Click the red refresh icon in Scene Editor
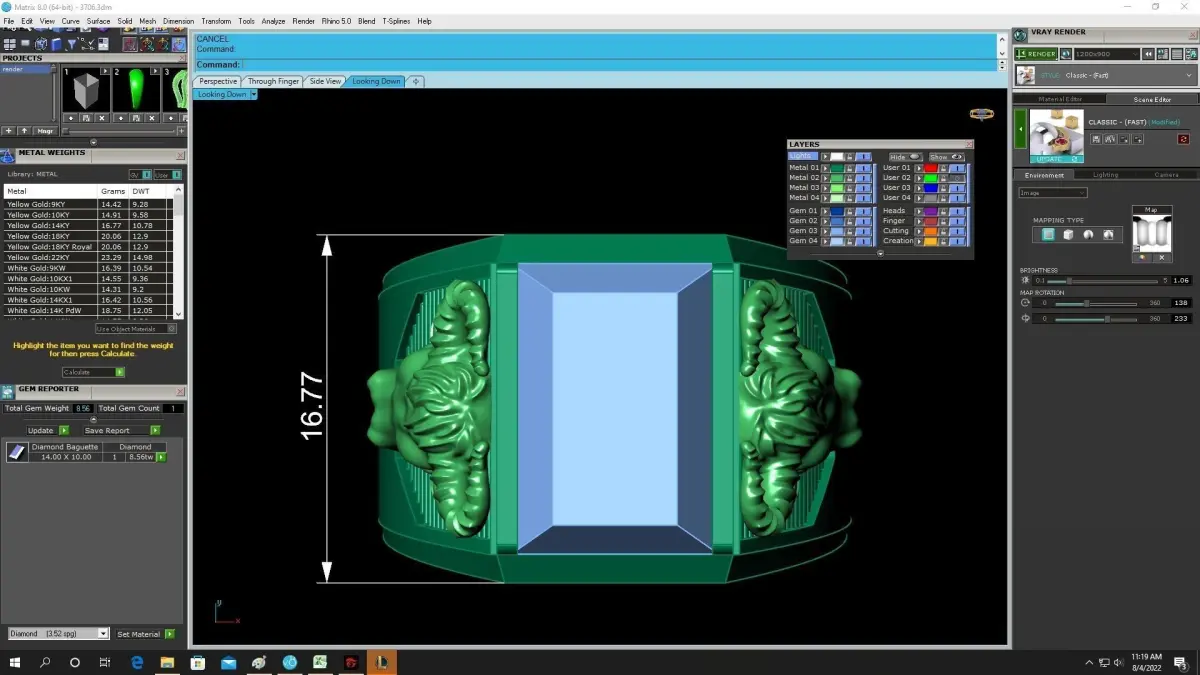The image size is (1200, 675). tap(1183, 139)
